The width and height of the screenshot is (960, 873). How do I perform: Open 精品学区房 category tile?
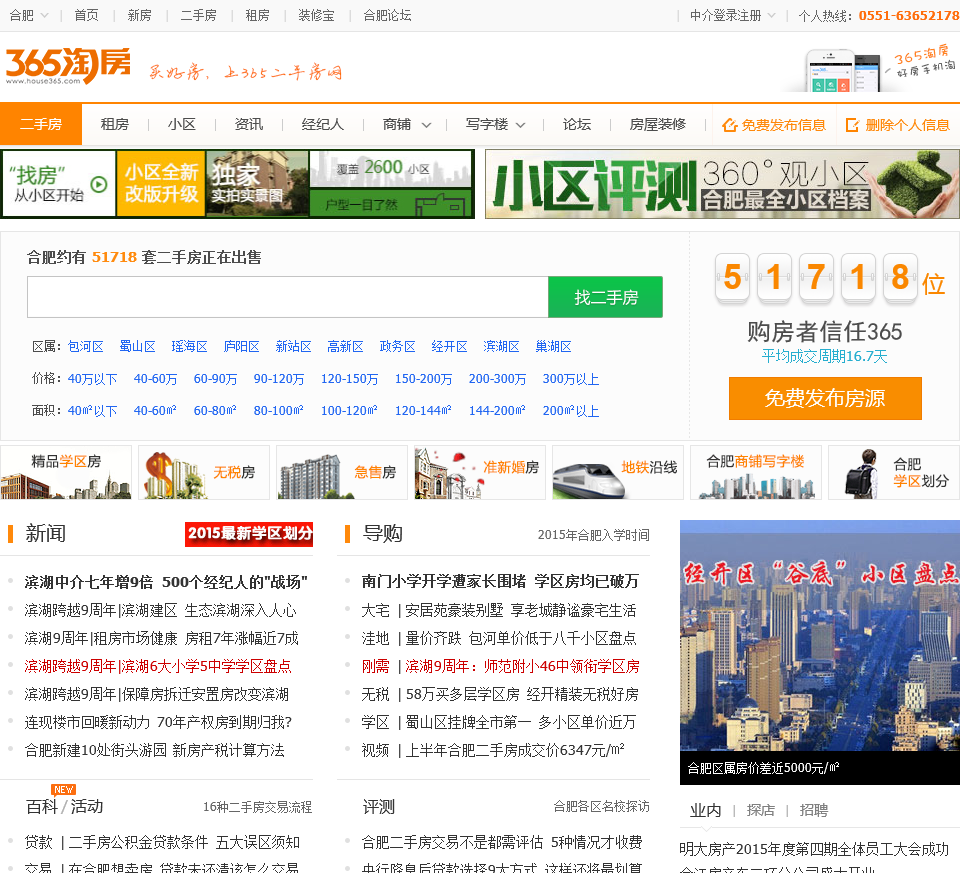tap(66, 473)
